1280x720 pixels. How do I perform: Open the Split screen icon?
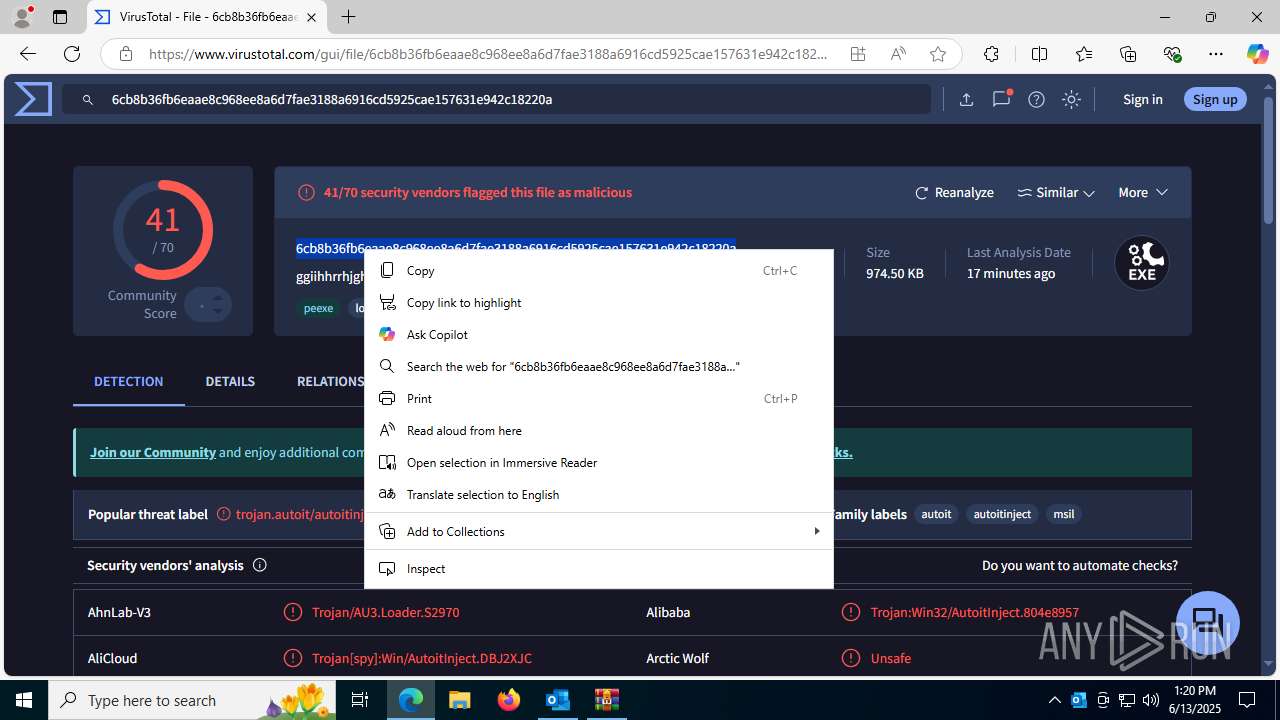1039,54
